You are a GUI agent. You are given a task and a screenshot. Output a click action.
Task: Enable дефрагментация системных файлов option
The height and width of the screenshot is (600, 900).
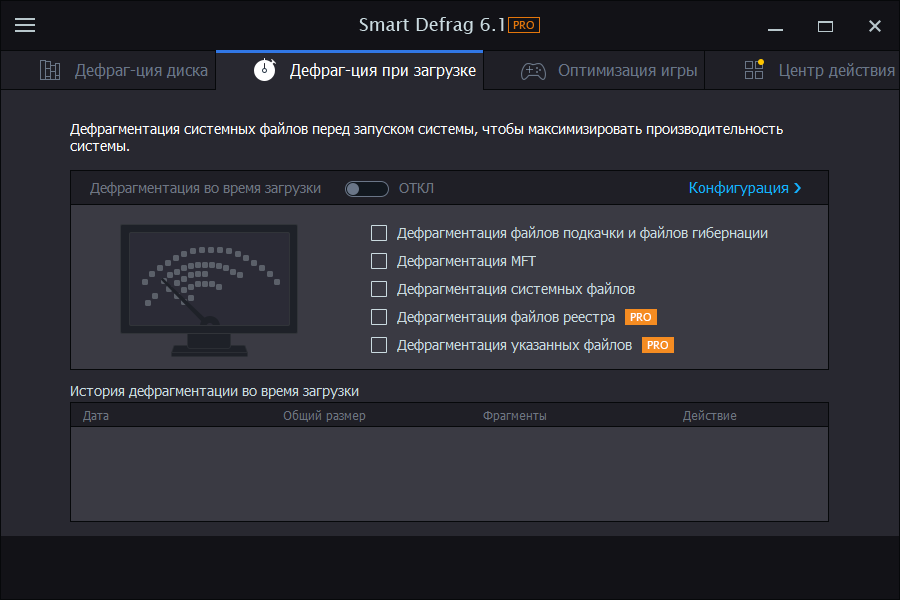tap(379, 289)
